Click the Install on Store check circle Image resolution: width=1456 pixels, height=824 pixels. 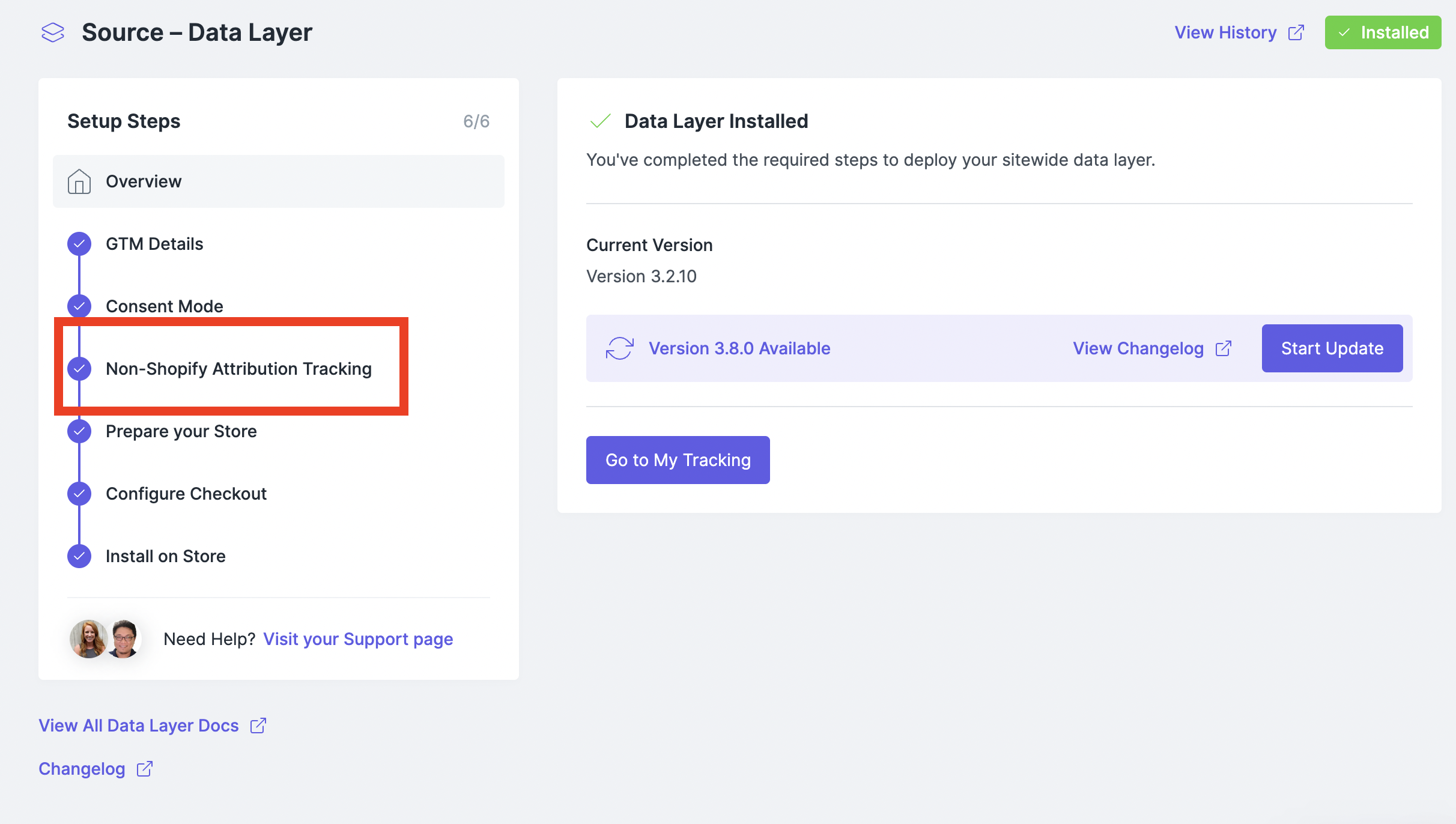[79, 556]
